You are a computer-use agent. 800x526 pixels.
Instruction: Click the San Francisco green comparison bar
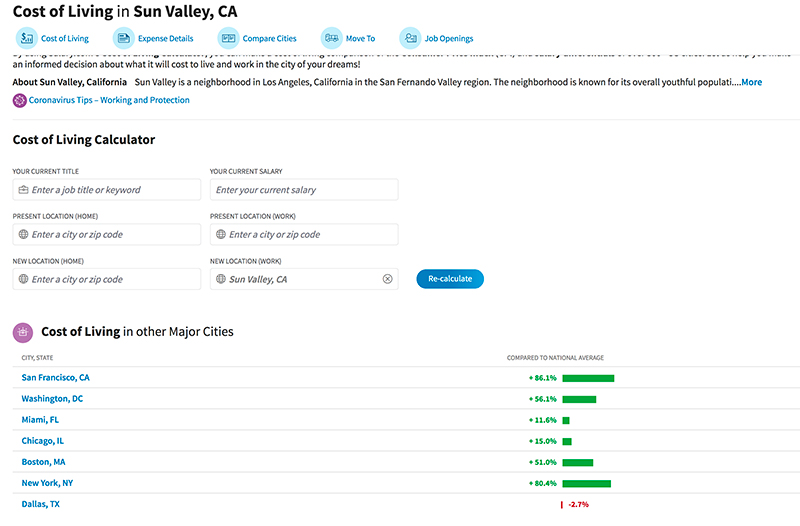point(588,378)
